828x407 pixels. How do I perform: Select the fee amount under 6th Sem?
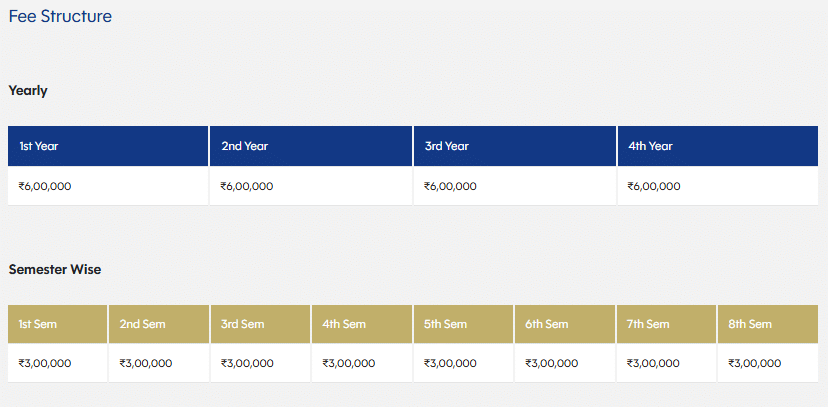pyautogui.click(x=551, y=363)
